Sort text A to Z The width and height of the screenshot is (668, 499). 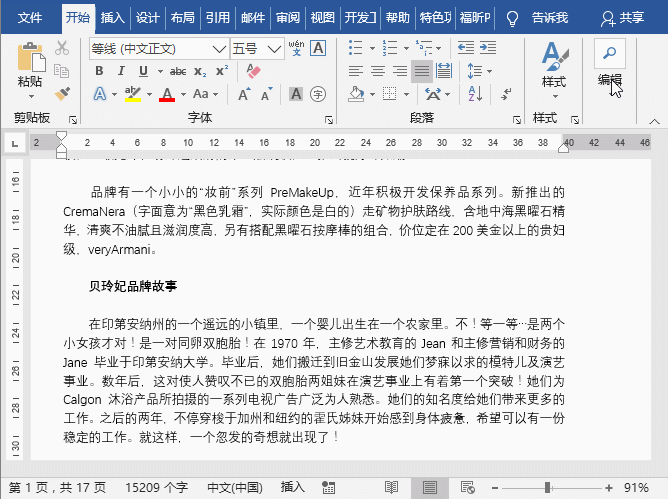[x=475, y=94]
